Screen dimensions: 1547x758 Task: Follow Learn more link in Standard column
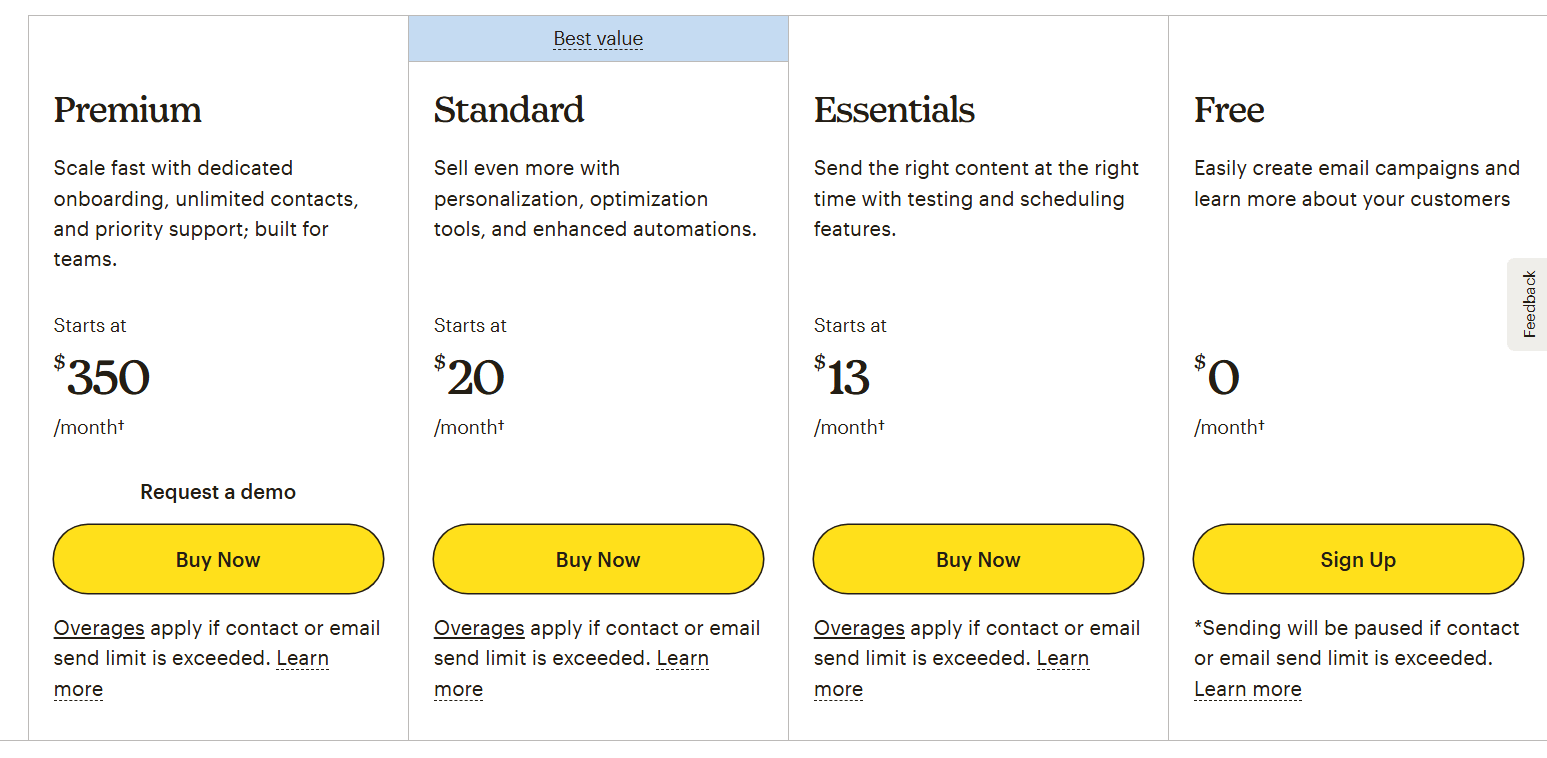682,659
